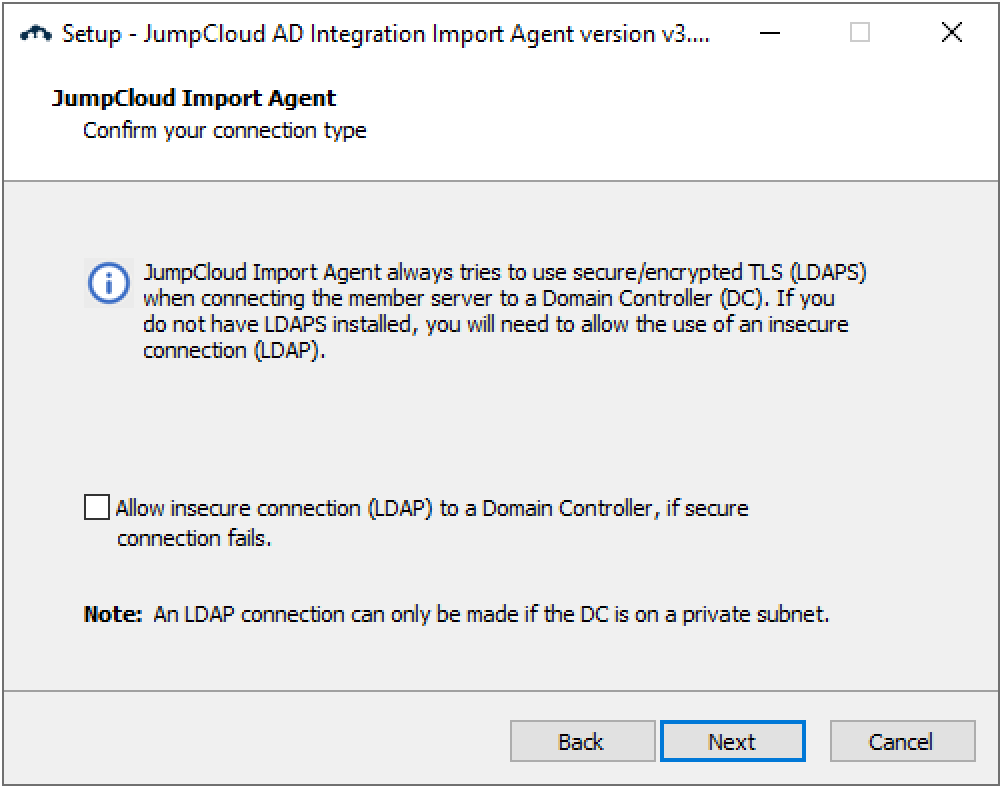
Task: Click the 'connection (LDAP).' end of info text
Action: pyautogui.click(x=235, y=351)
